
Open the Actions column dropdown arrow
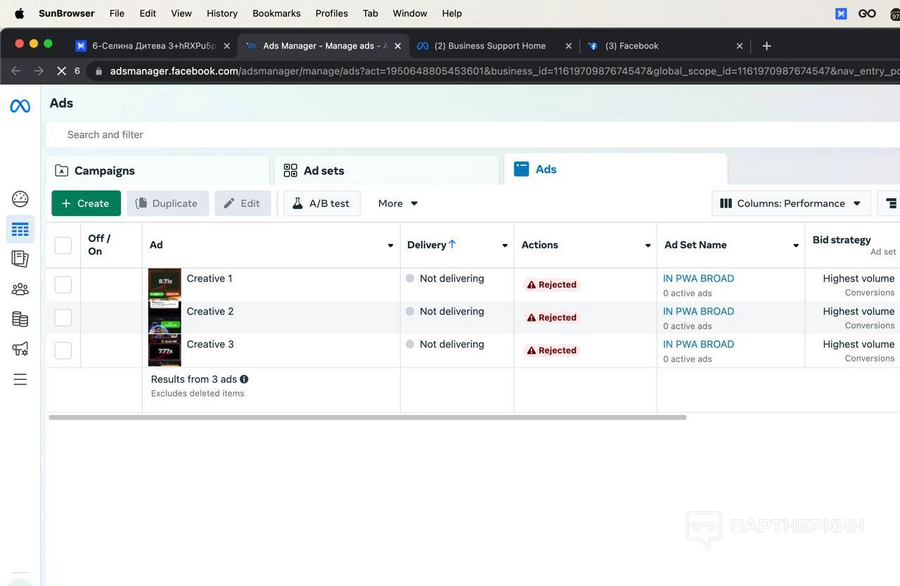point(647,246)
